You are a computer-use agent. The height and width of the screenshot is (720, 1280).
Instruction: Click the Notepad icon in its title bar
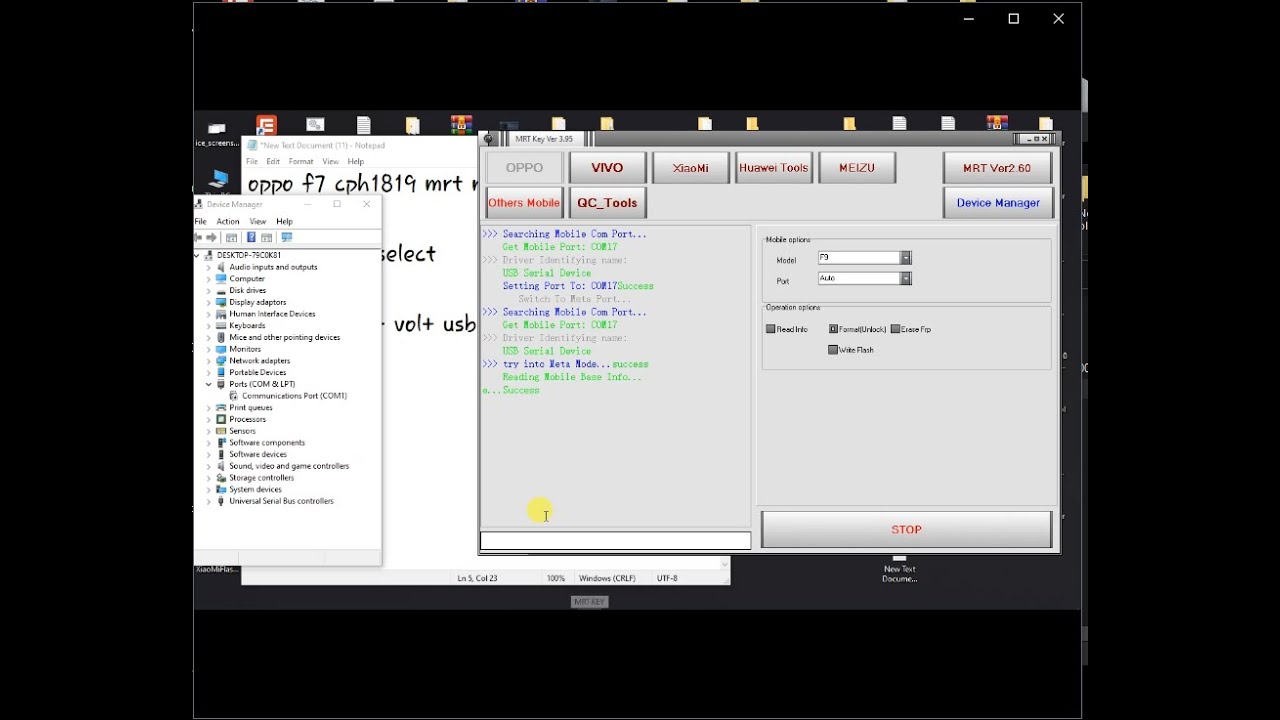(252, 146)
